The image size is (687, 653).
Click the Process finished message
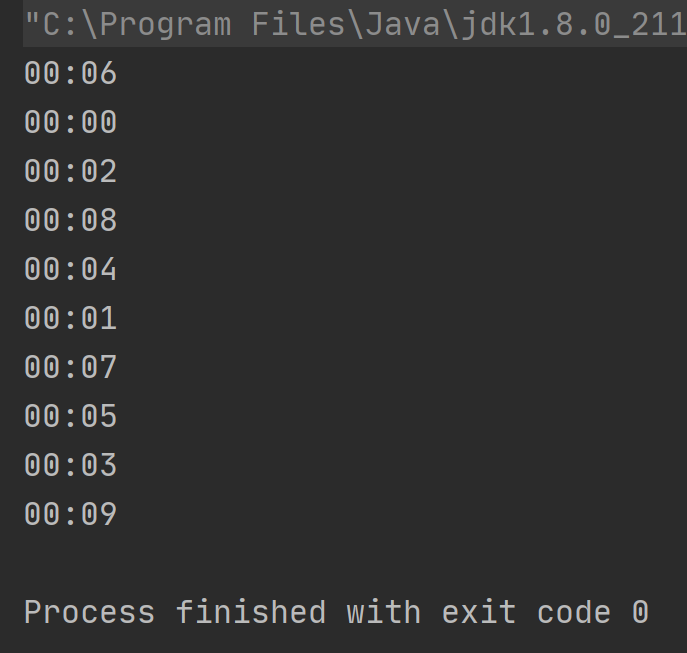pyautogui.click(x=336, y=612)
